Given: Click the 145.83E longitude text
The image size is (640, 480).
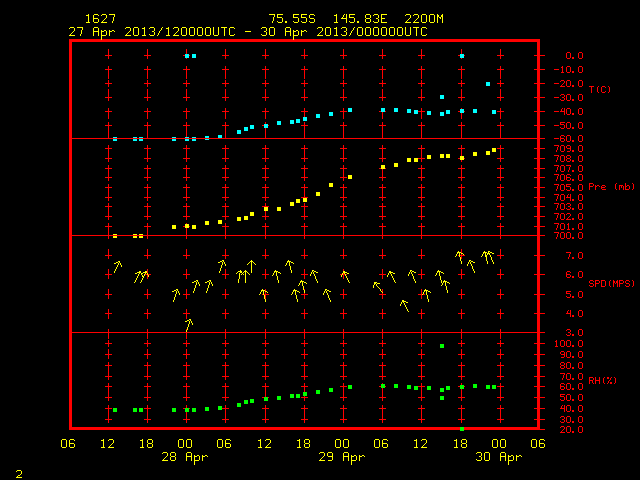Looking at the screenshot, I should 360,19.
